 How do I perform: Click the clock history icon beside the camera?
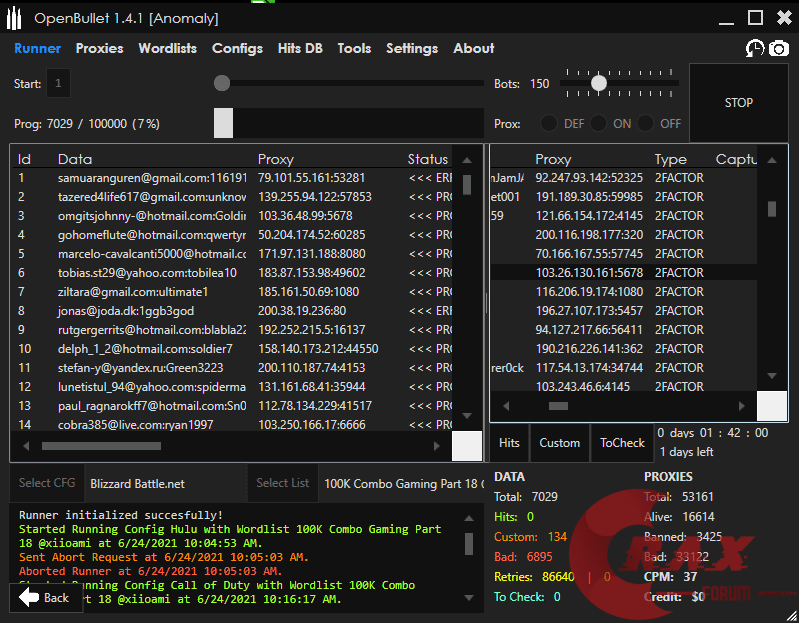click(755, 48)
